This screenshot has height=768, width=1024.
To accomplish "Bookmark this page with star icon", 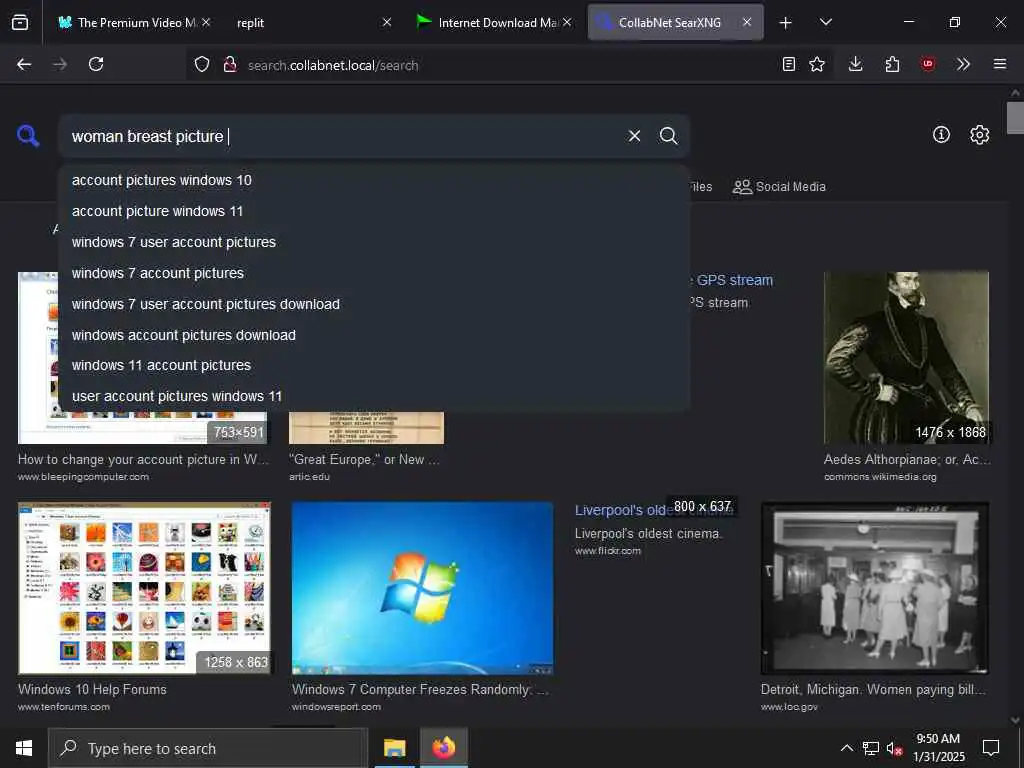I will tap(817, 64).
